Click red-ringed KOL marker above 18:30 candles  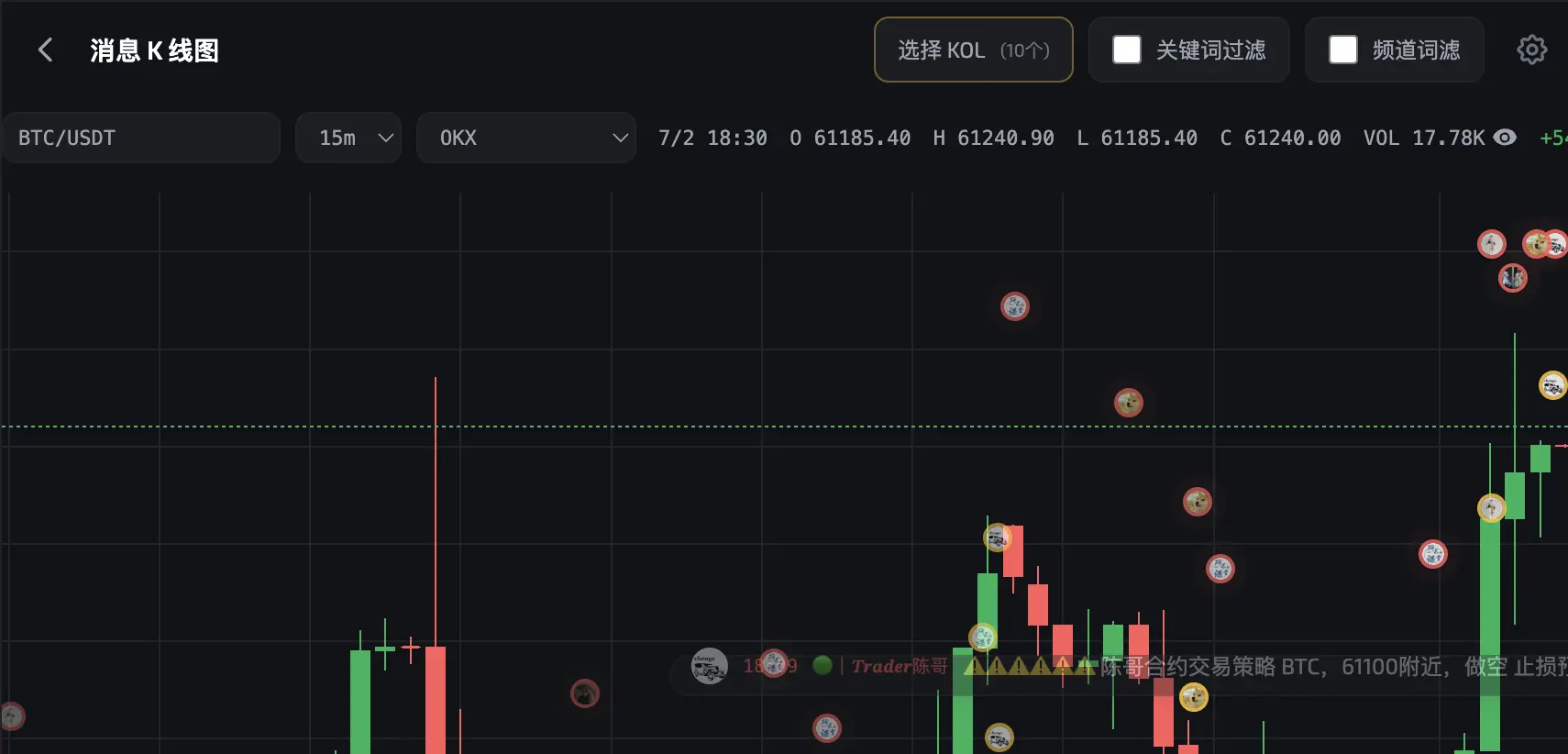click(x=1015, y=306)
